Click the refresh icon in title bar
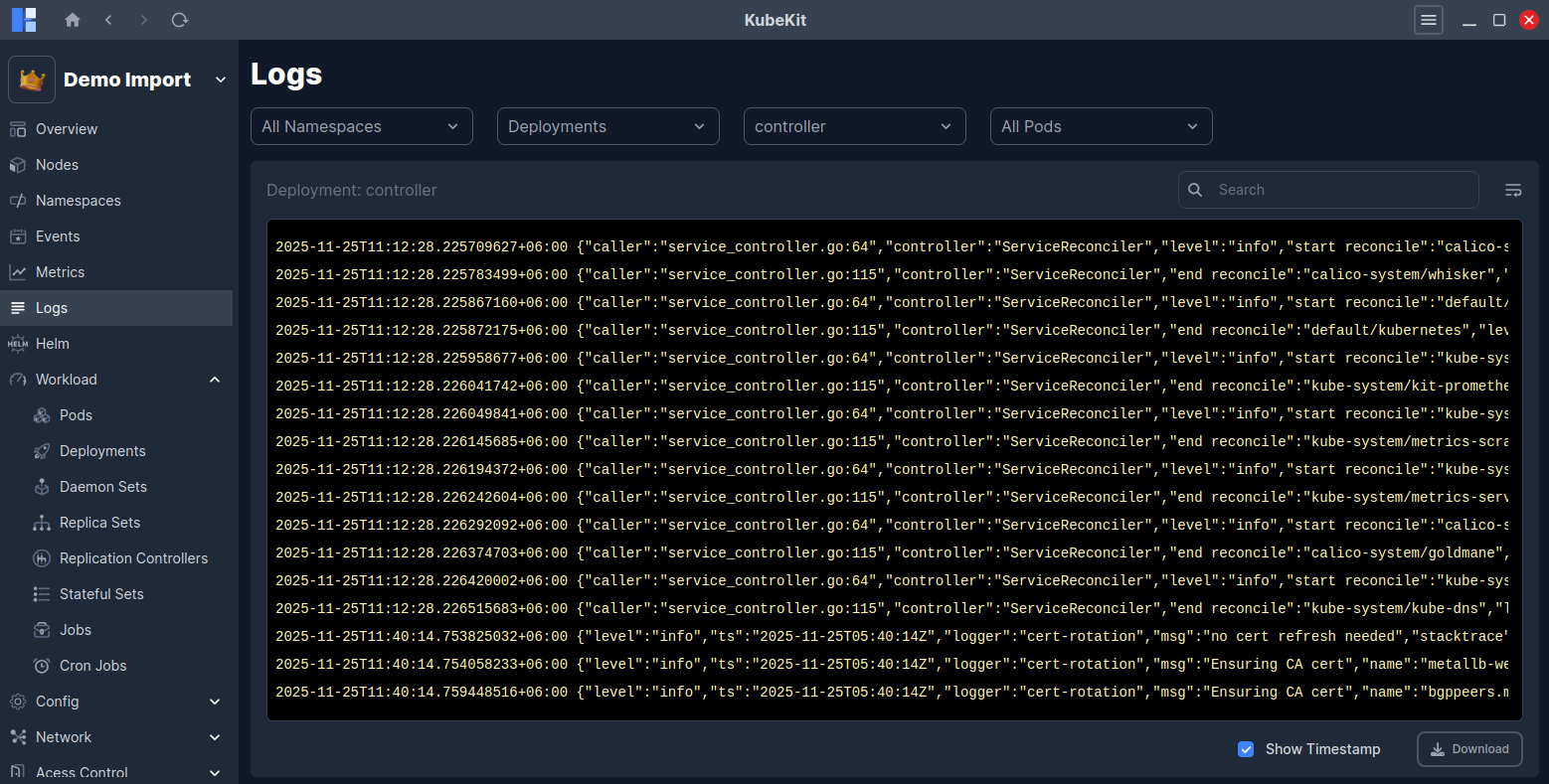Screen dimensions: 1549x784 [x=180, y=20]
